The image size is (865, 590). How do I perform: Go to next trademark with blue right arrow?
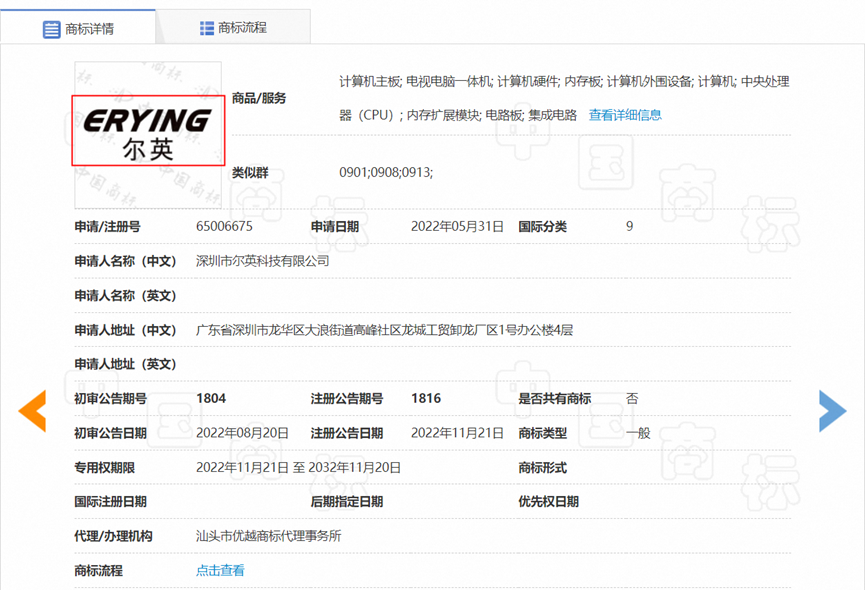coord(832,411)
